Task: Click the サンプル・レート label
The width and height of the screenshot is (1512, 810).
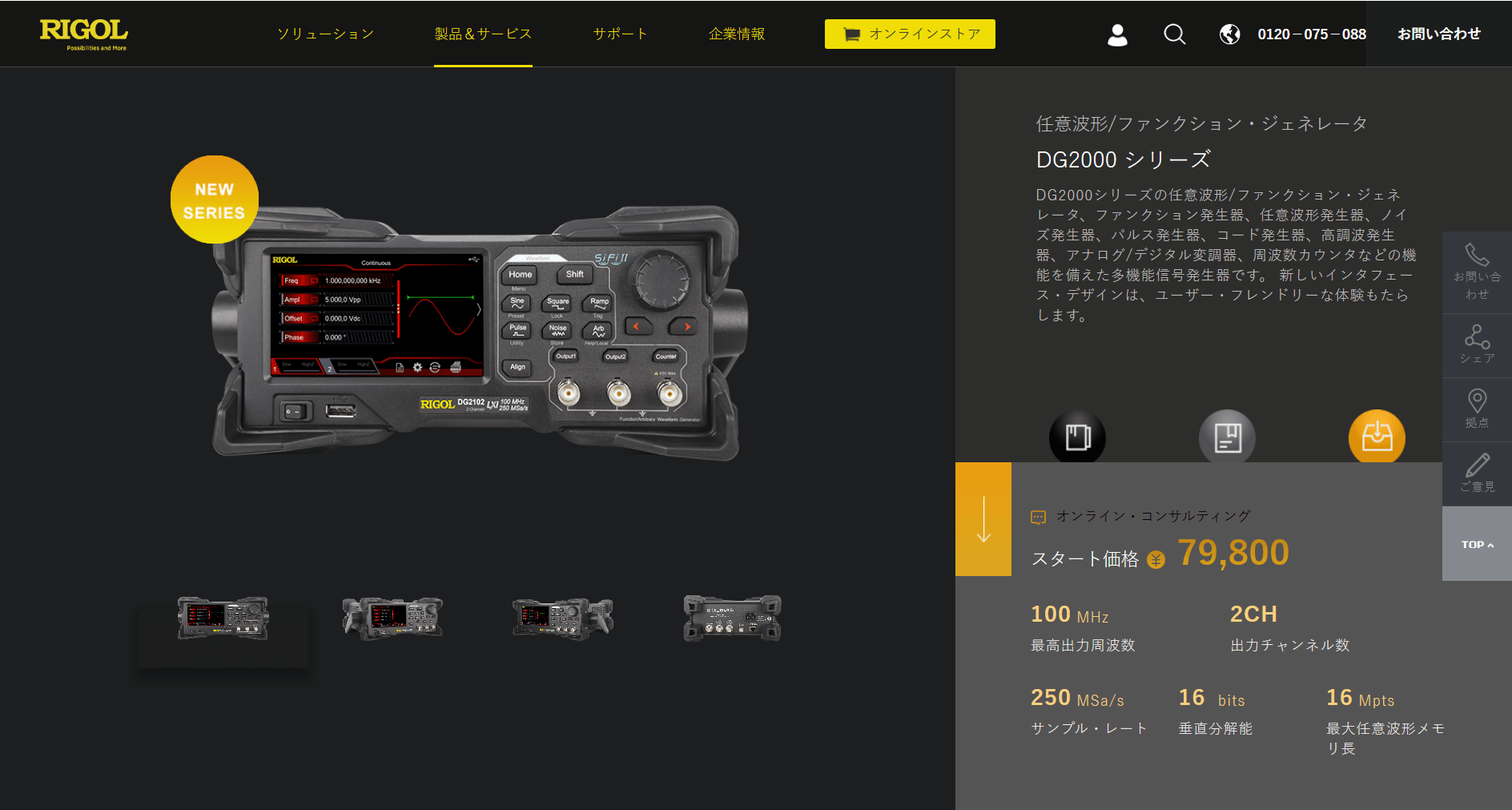Action: pos(1089,728)
